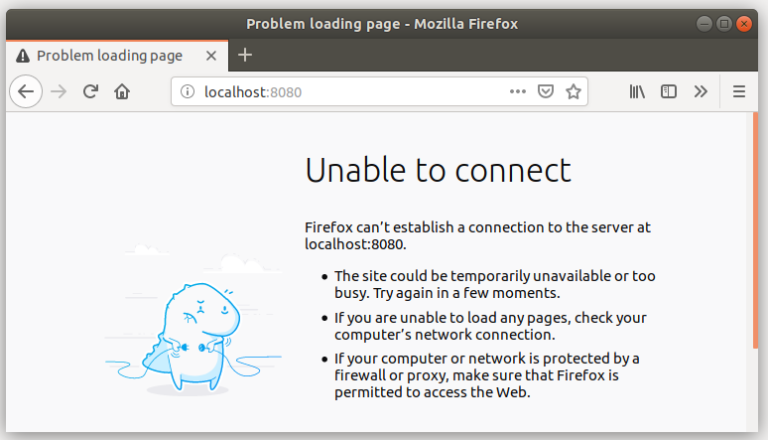Reload the current page
The height and width of the screenshot is (440, 768).
(x=90, y=92)
